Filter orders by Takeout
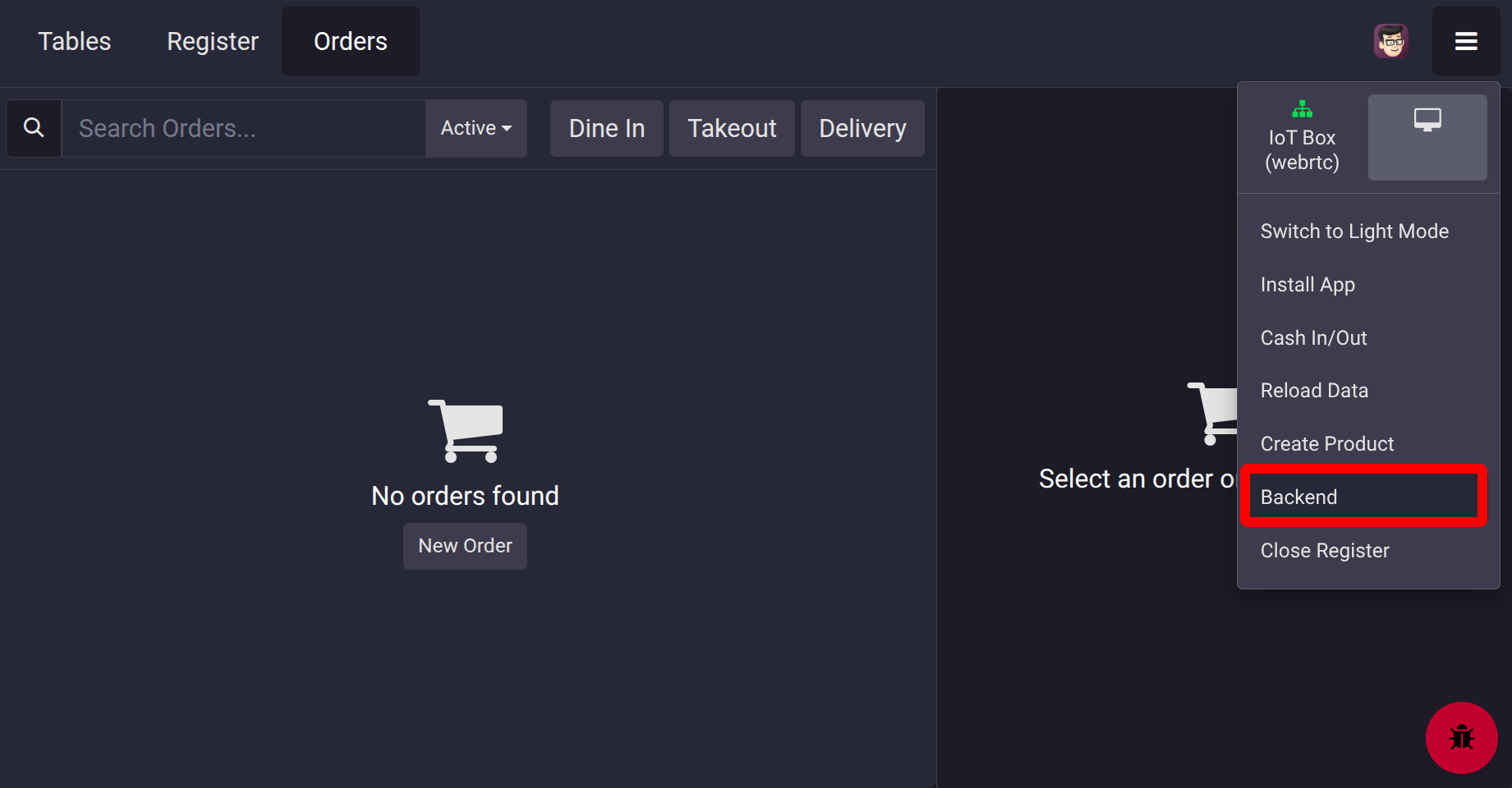Screen dimensions: 1512x788 point(732,128)
